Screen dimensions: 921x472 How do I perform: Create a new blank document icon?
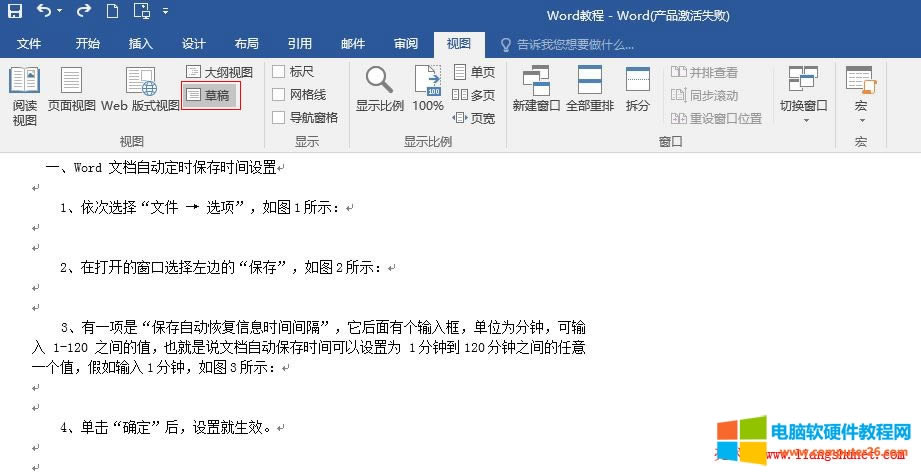(112, 11)
